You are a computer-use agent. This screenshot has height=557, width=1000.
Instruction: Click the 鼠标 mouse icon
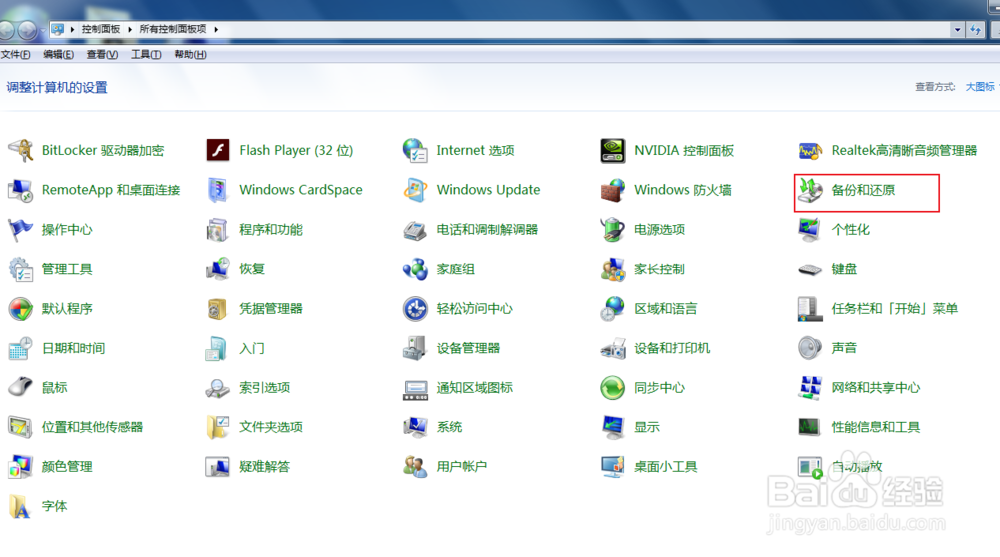[20, 387]
